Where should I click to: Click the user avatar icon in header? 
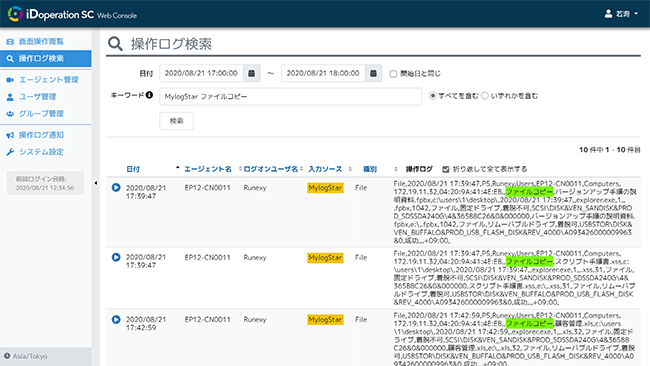point(608,14)
